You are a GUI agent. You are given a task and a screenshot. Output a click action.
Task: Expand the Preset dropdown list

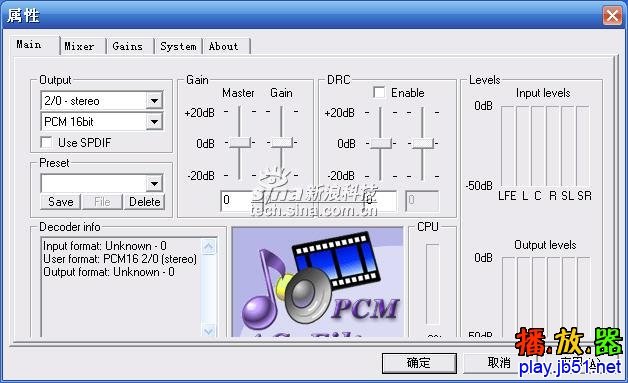pos(154,184)
